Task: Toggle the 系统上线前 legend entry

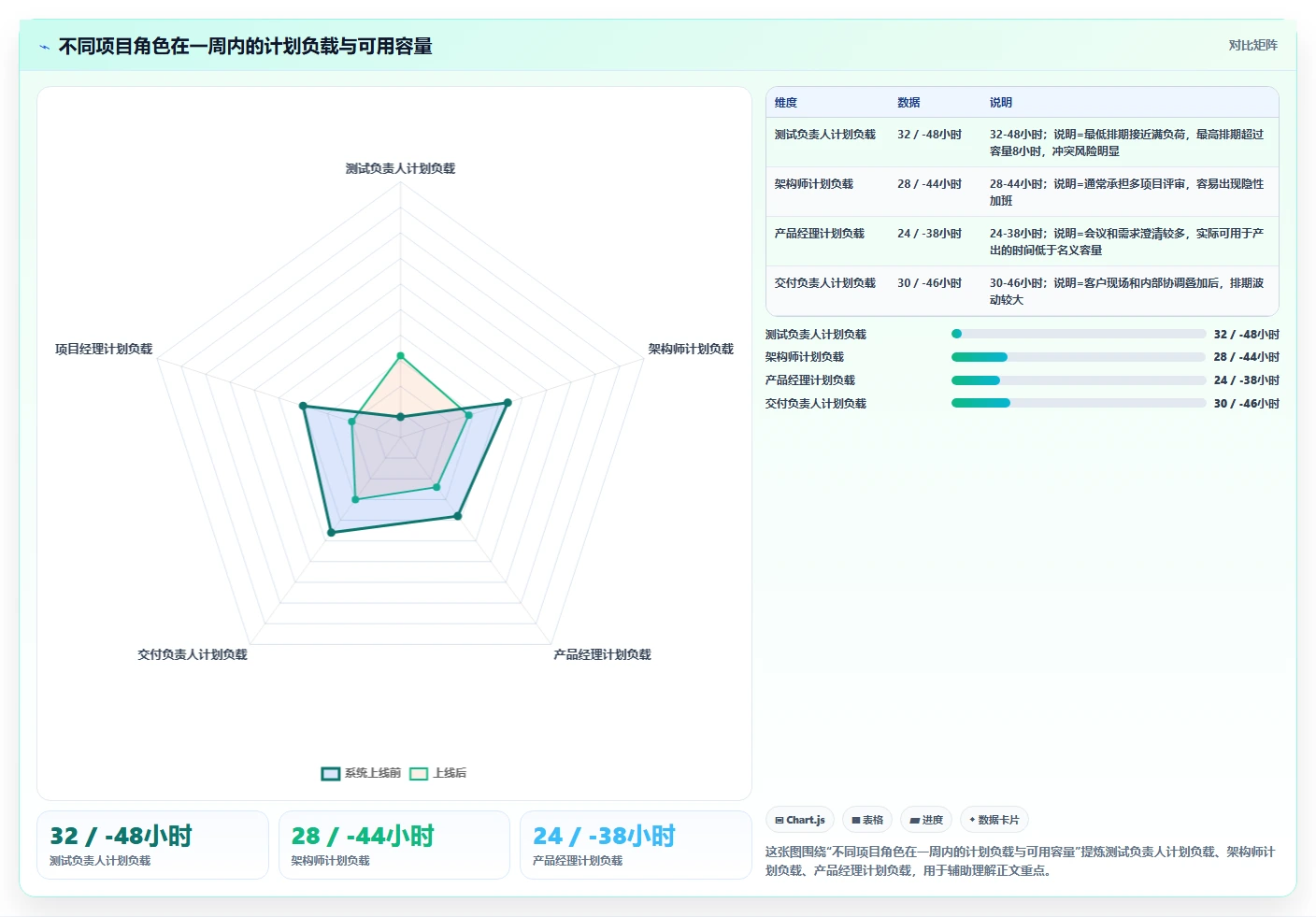Action: pyautogui.click(x=361, y=773)
